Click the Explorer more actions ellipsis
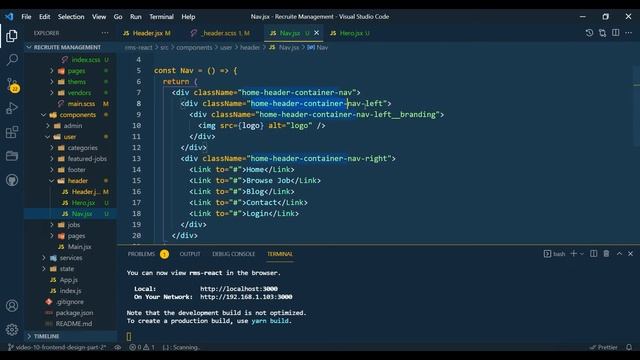Screen dimensions: 640x360 (105, 33)
